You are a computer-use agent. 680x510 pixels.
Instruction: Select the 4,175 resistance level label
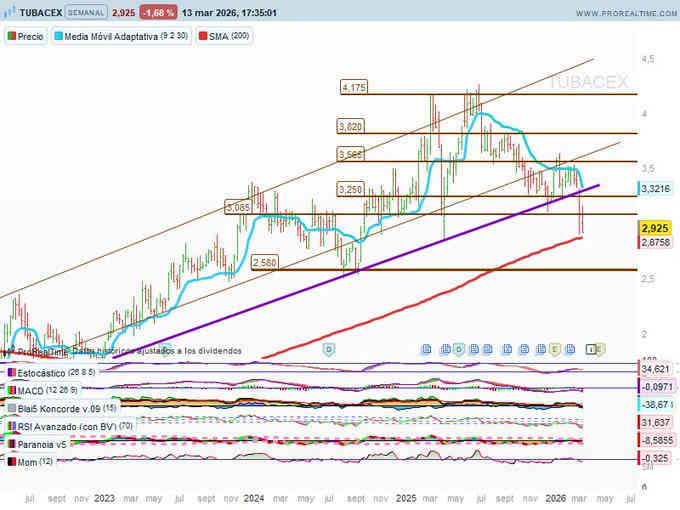[x=354, y=88]
